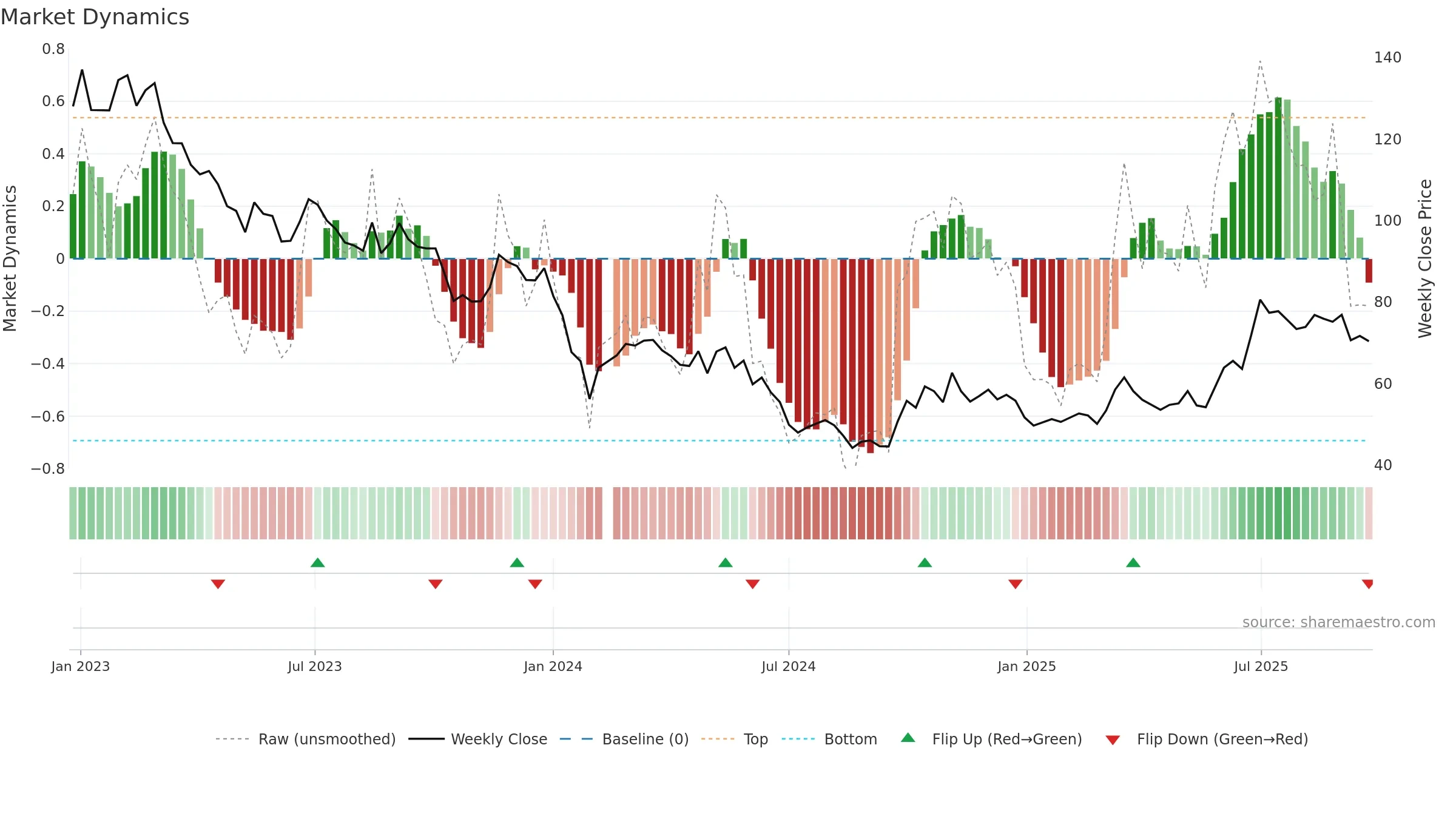Image resolution: width=1456 pixels, height=819 pixels.
Task: Toggle the Raw (unsmoothed) legend entry
Action: 305,739
